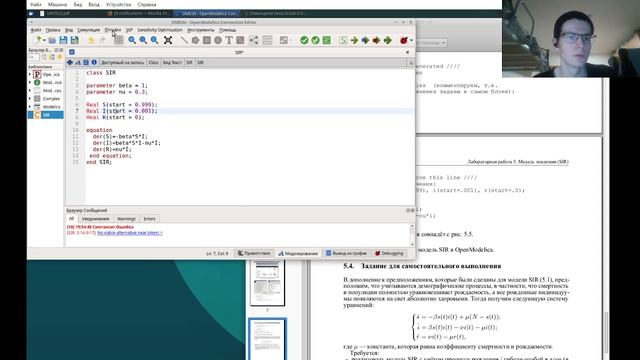Click the red debugger bug icon

coord(404,40)
